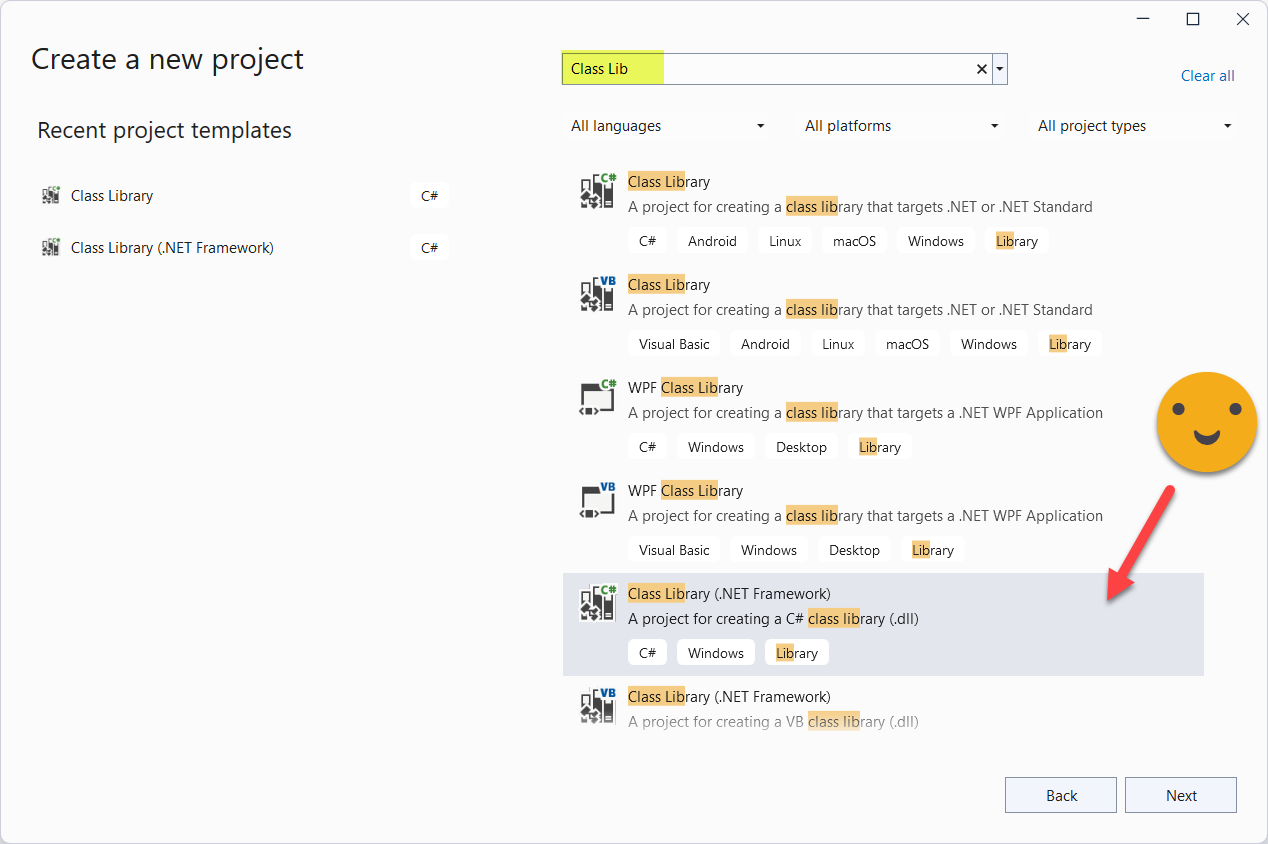Image resolution: width=1268 pixels, height=844 pixels.
Task: Expand the All platforms filter
Action: (x=902, y=126)
